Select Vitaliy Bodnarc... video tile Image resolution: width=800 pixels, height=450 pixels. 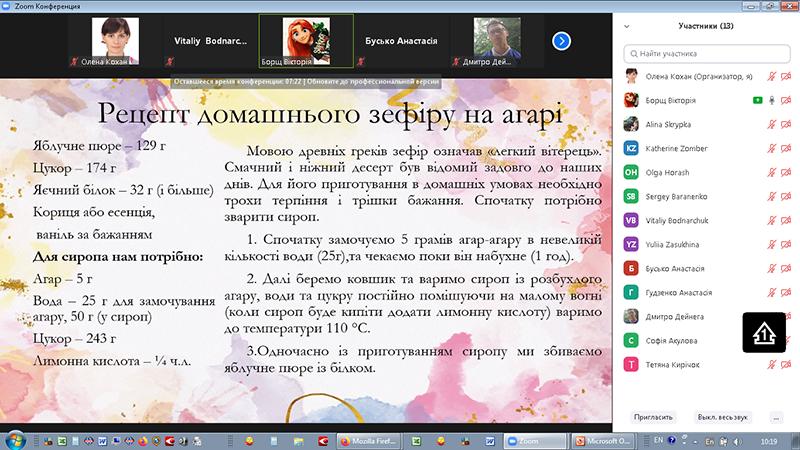pos(210,41)
